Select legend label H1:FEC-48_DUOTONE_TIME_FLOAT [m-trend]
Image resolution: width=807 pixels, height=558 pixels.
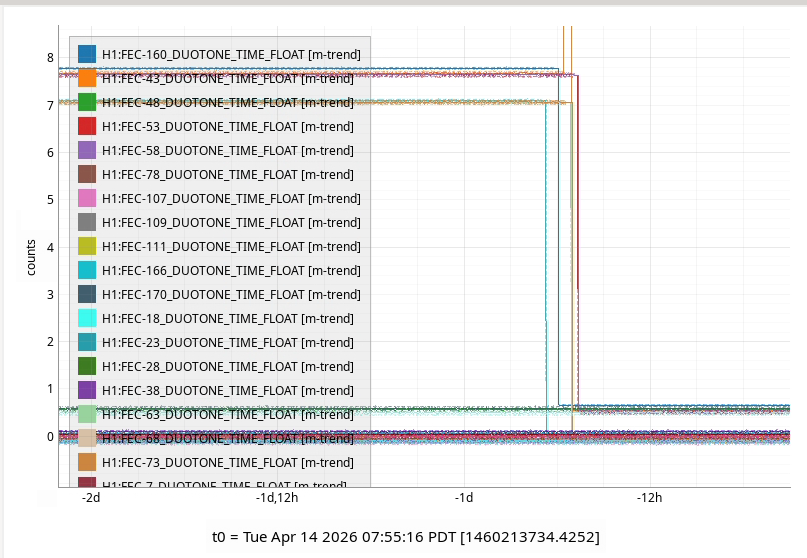[x=228, y=103]
